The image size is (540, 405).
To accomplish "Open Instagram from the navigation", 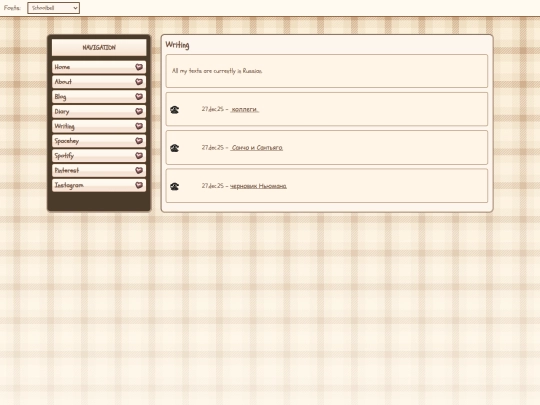I will 99,185.
